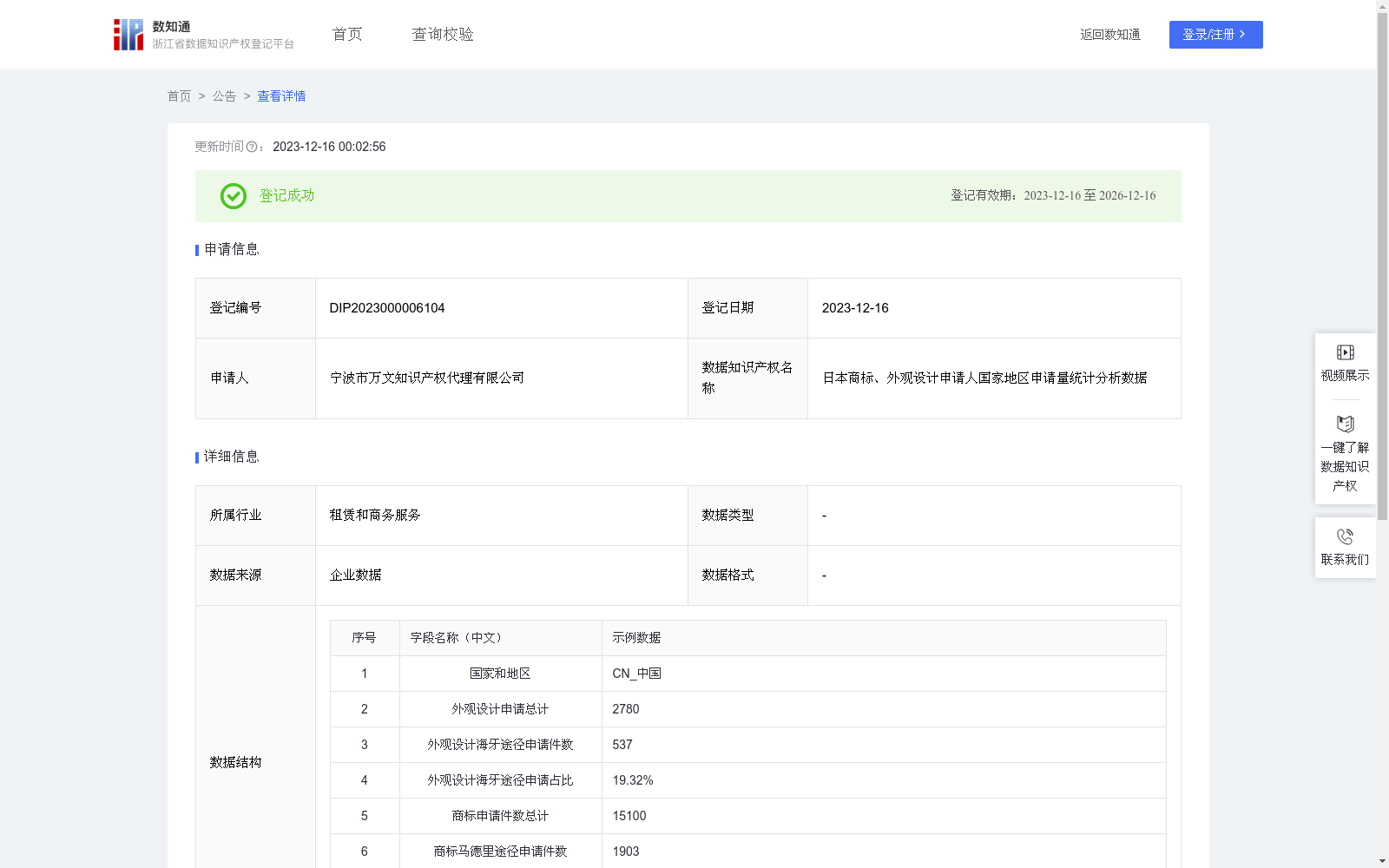Click the 返回数知通 link

tap(1110, 35)
